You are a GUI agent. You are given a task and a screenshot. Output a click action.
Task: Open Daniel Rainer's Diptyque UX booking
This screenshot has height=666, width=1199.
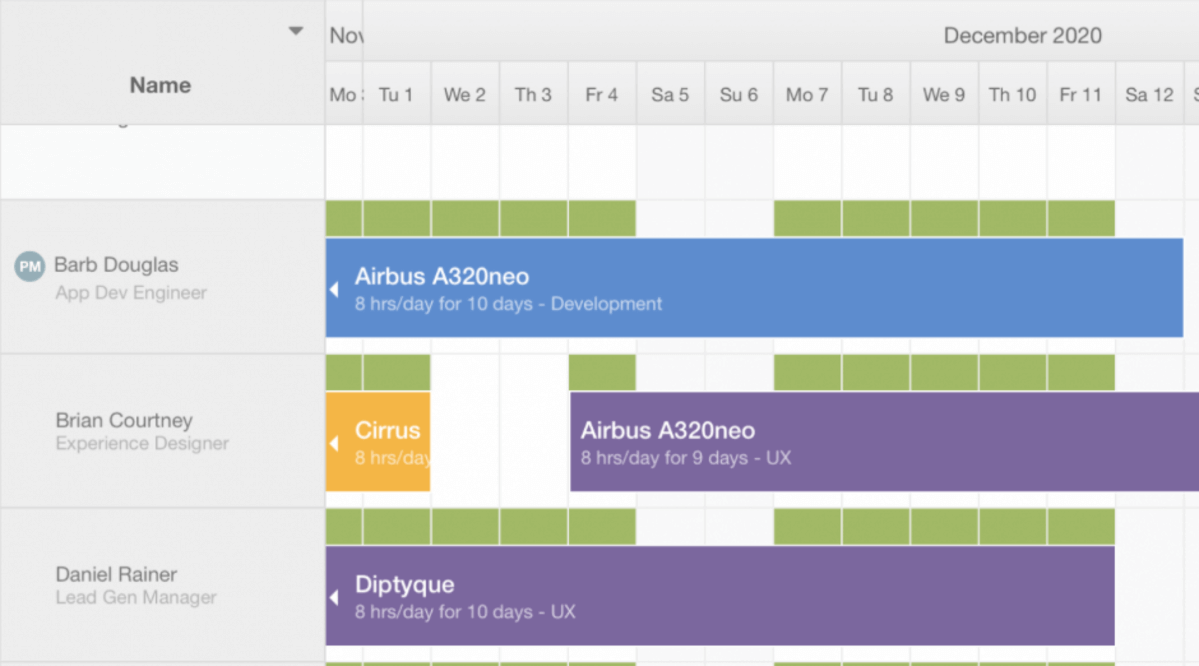click(x=720, y=596)
